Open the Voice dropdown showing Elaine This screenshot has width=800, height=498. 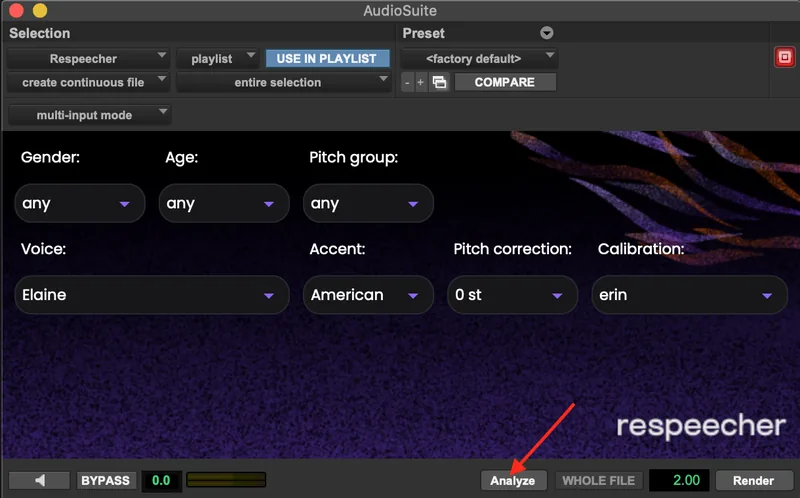pyautogui.click(x=152, y=294)
